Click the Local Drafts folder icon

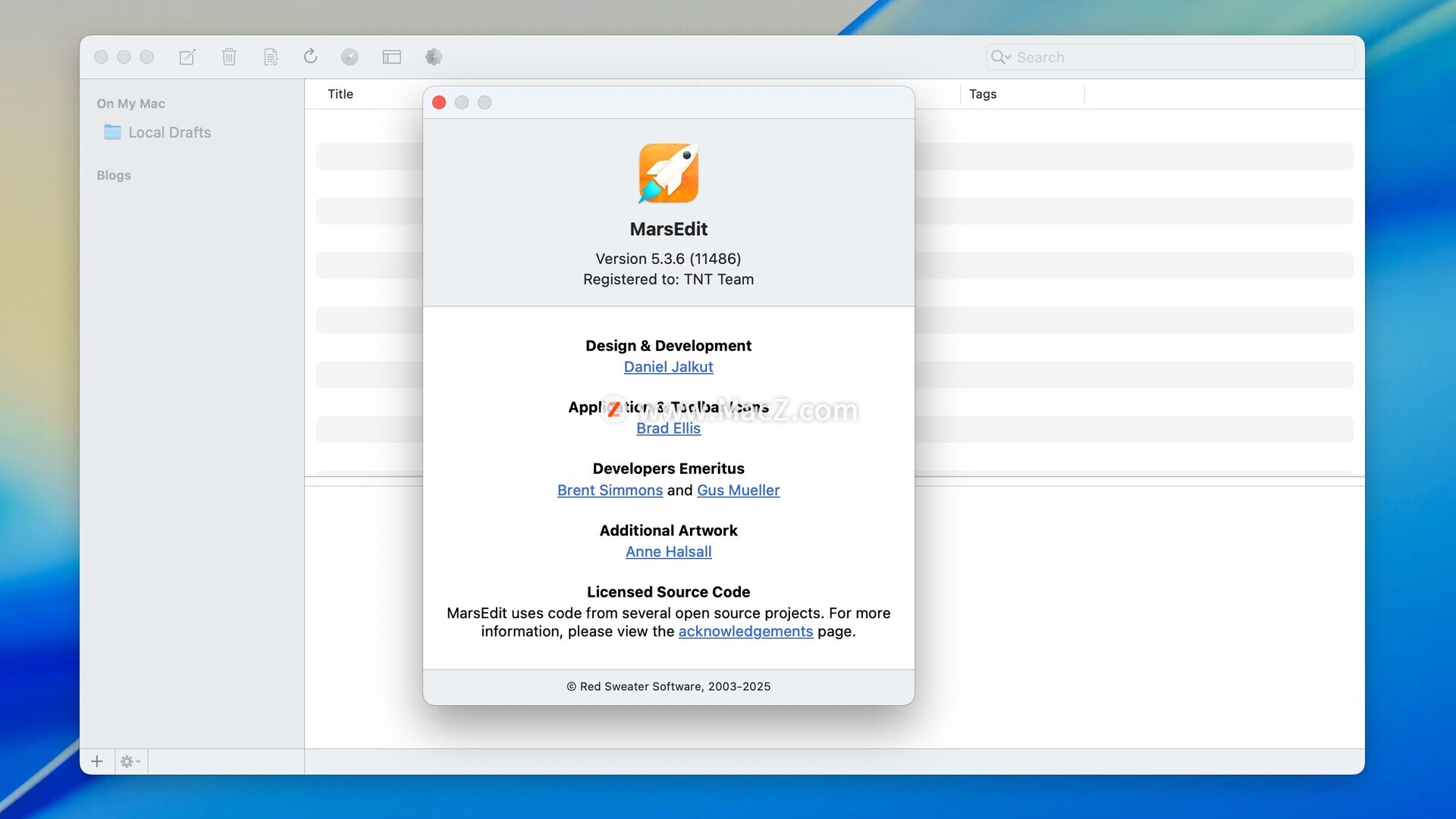pyautogui.click(x=112, y=132)
